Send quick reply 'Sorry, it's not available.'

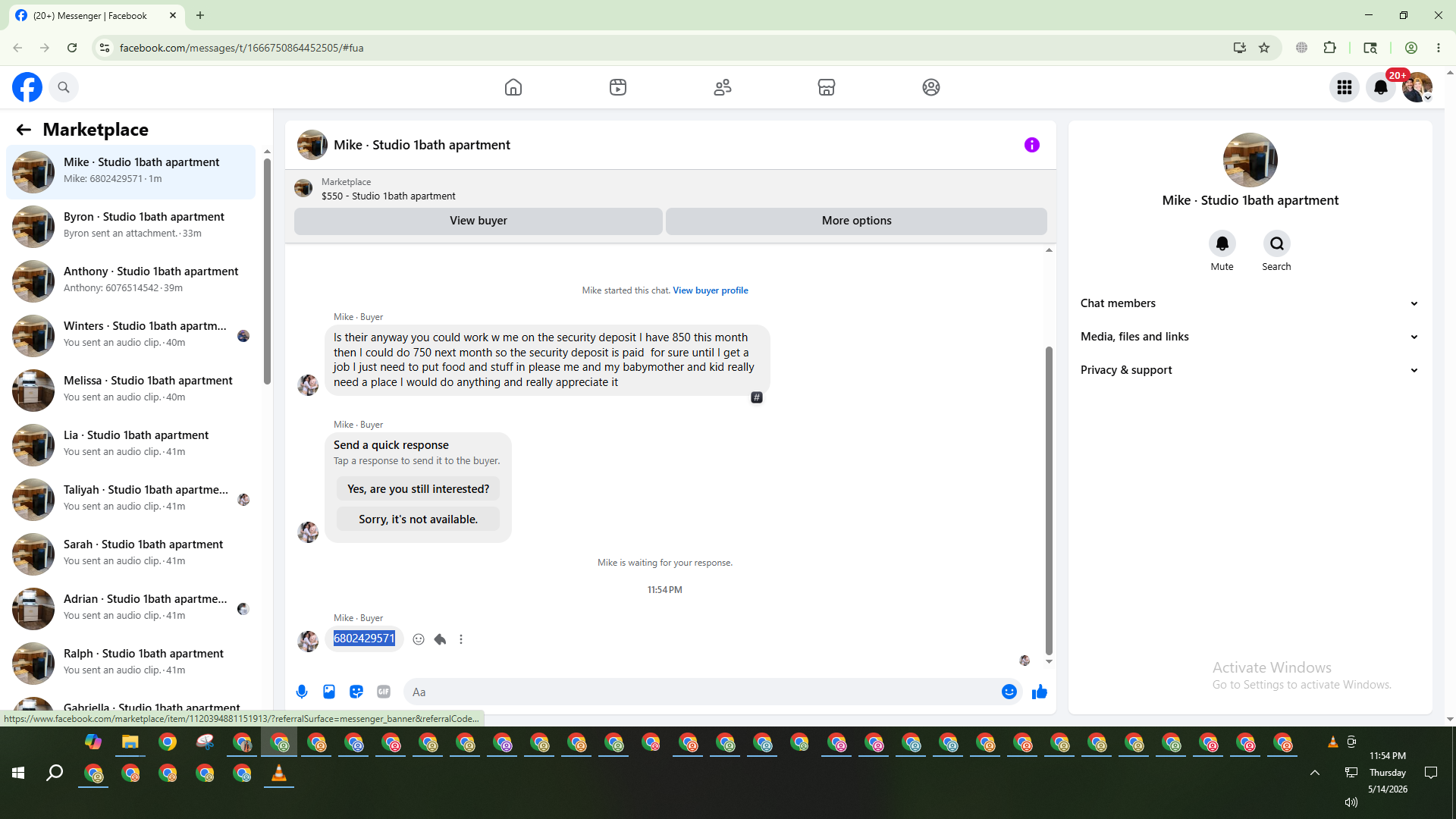pyautogui.click(x=419, y=519)
